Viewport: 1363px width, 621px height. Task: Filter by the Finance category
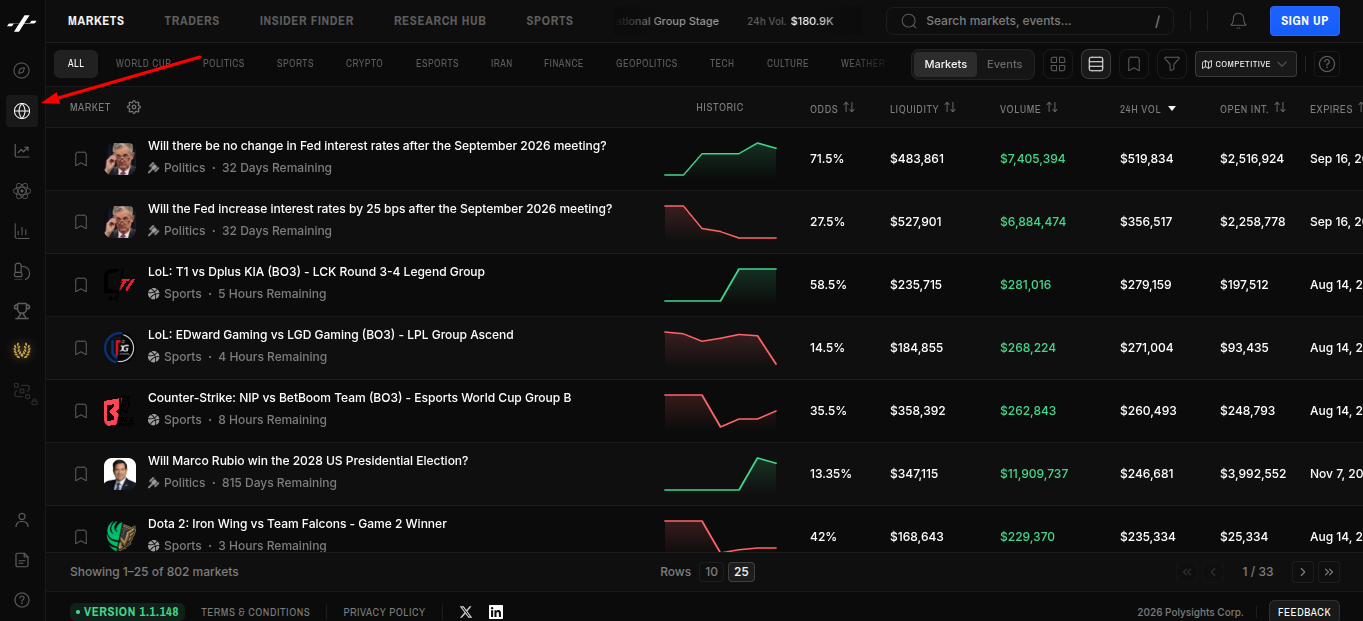563,64
